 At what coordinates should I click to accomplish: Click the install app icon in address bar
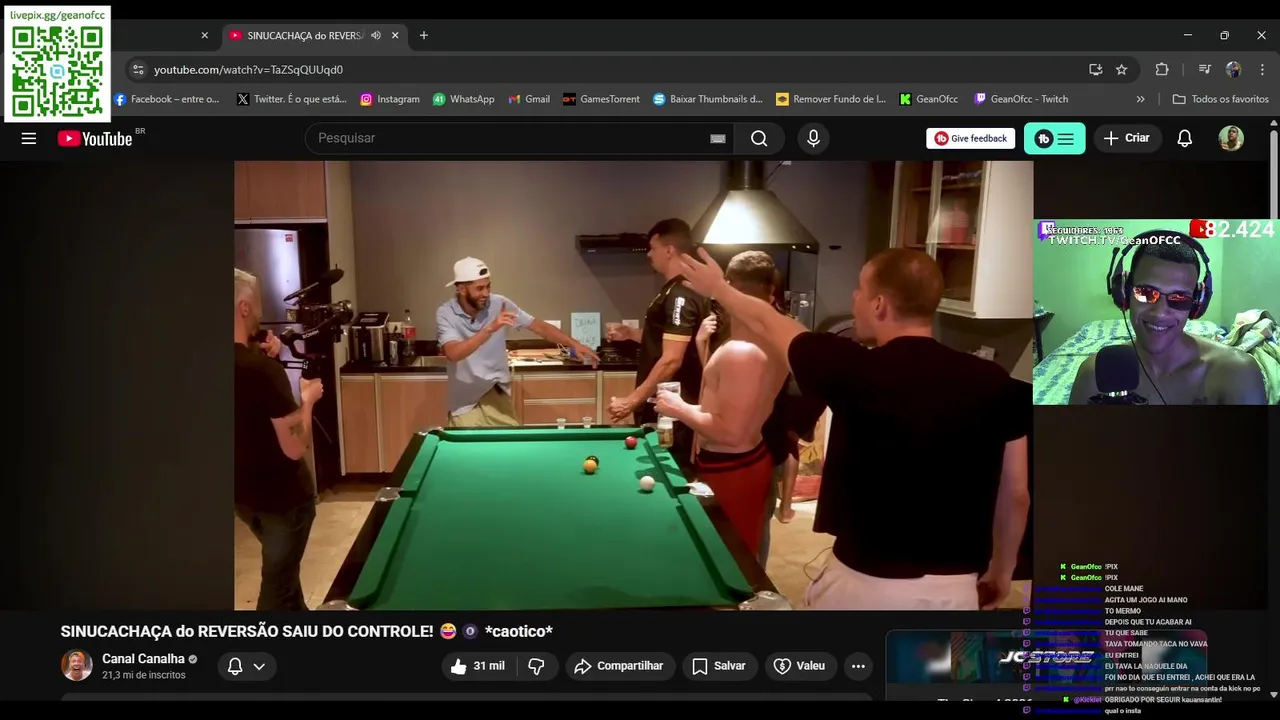click(1095, 69)
